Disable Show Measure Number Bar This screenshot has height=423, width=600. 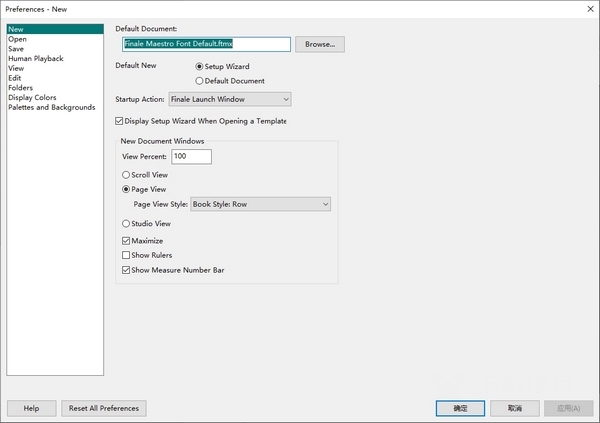click(x=126, y=270)
